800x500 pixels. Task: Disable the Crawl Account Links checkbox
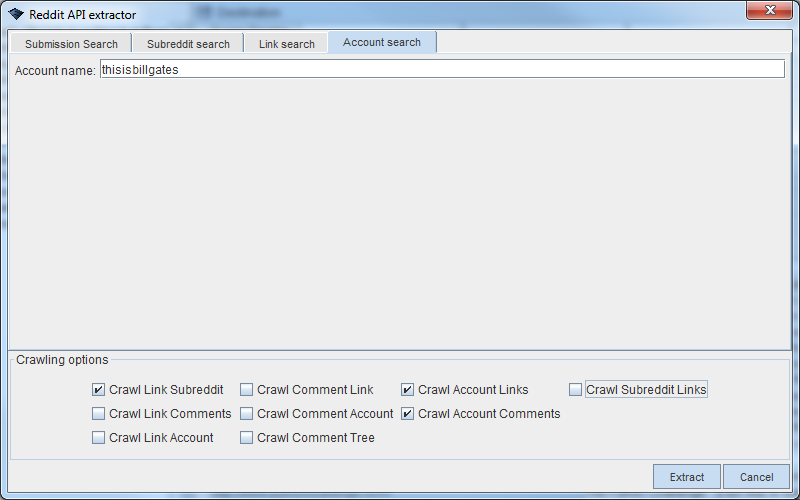coord(408,390)
